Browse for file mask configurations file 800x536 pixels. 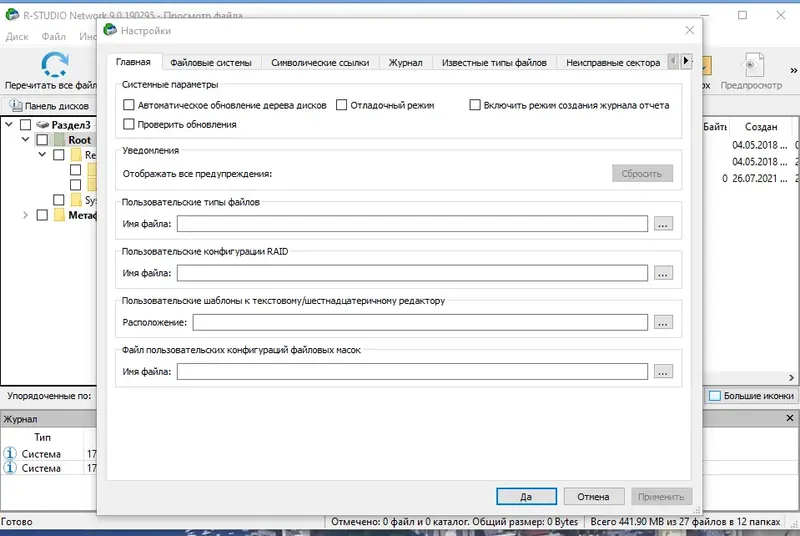pos(663,371)
